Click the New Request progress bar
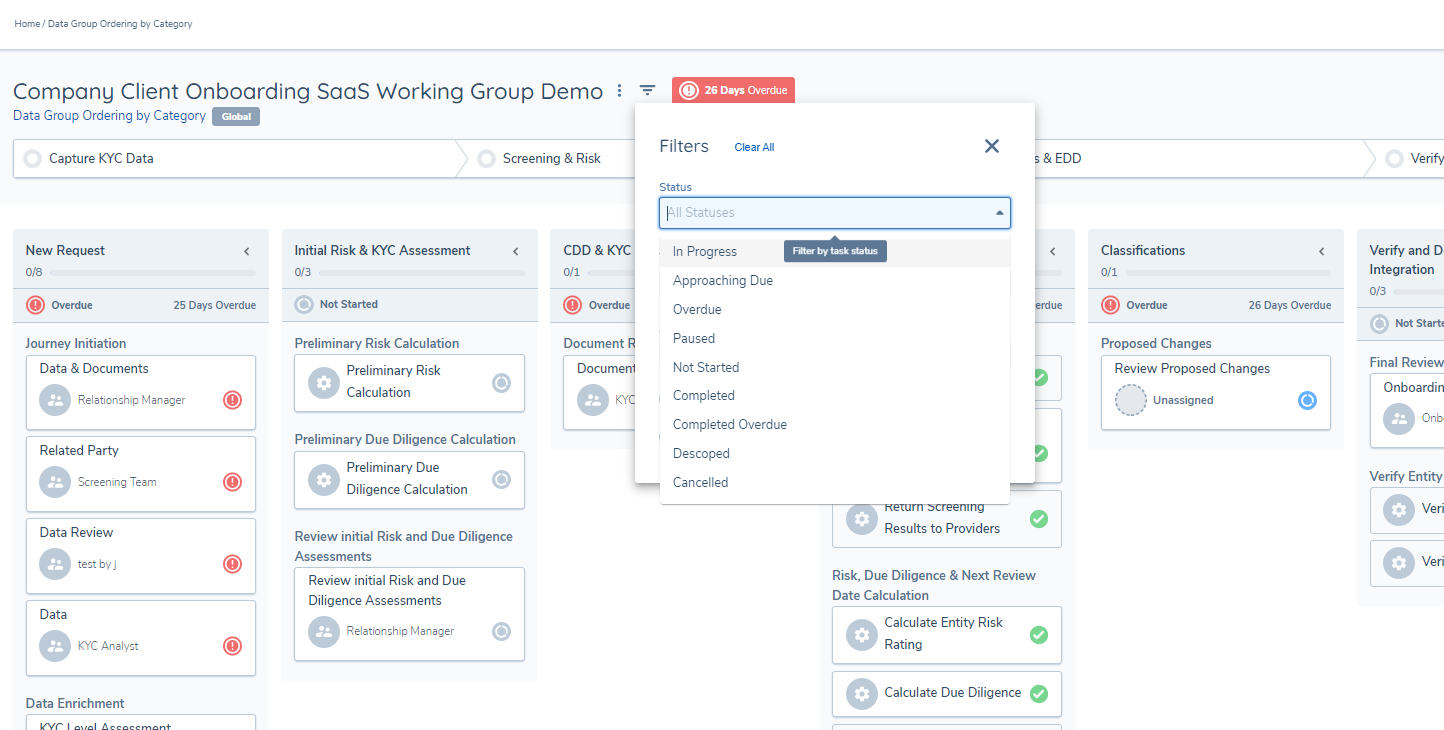Image resolution: width=1444 pixels, height=730 pixels. click(x=152, y=272)
